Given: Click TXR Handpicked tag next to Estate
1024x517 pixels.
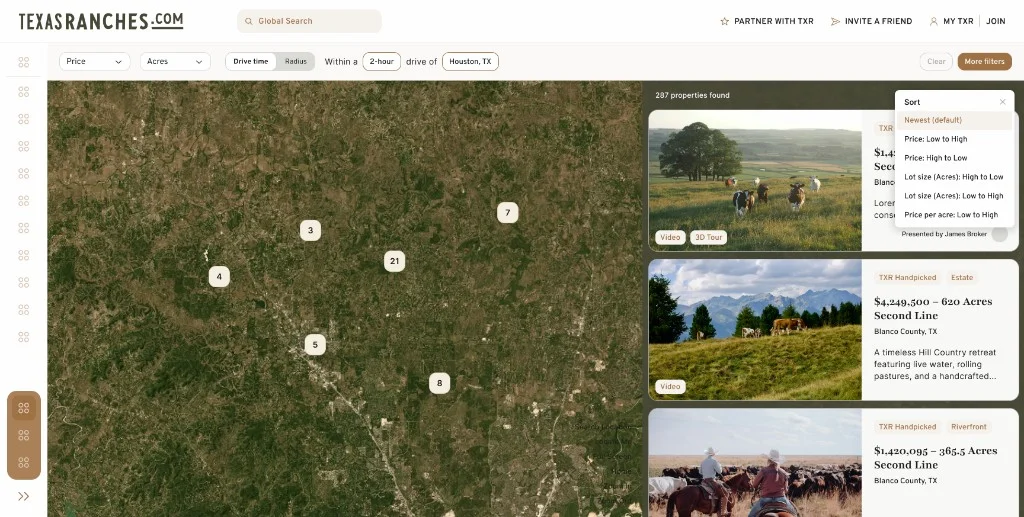Looking at the screenshot, I should (907, 277).
